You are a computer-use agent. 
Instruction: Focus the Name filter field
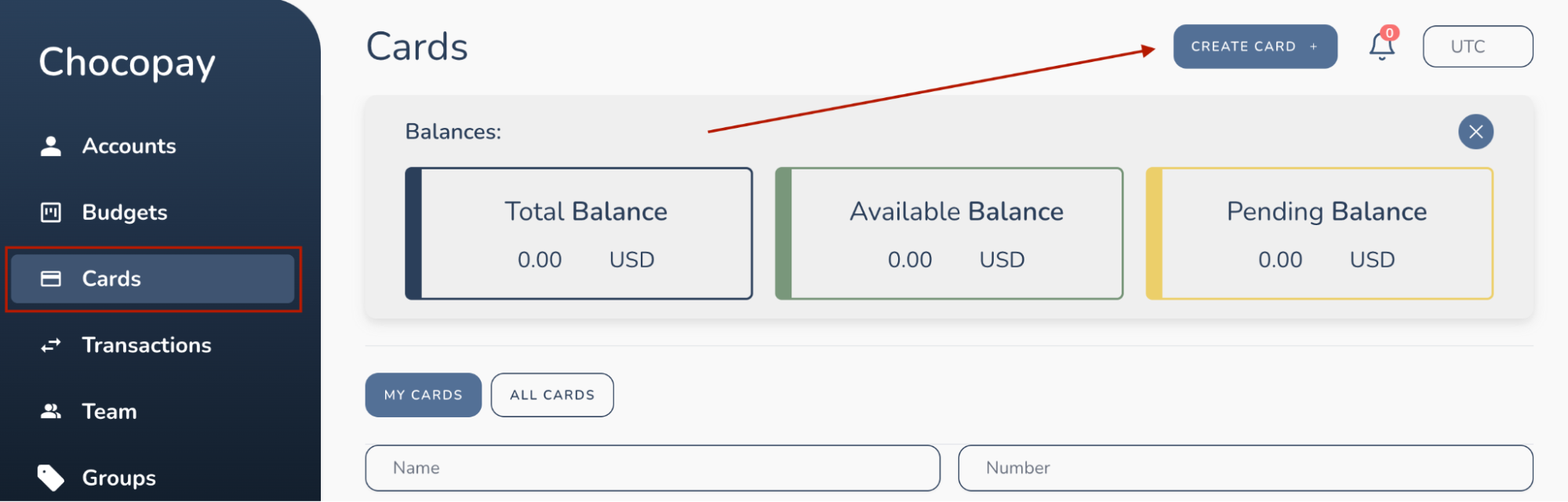653,468
